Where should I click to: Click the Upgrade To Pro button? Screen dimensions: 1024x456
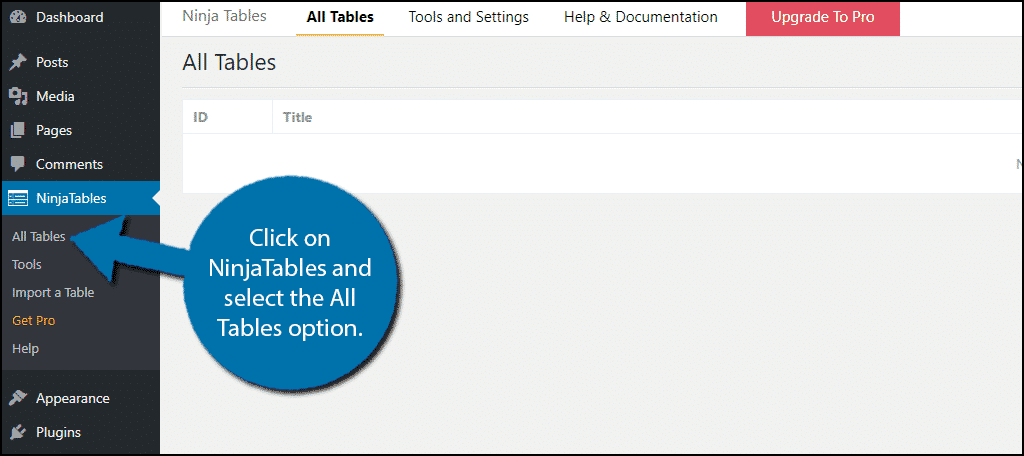[x=823, y=18]
